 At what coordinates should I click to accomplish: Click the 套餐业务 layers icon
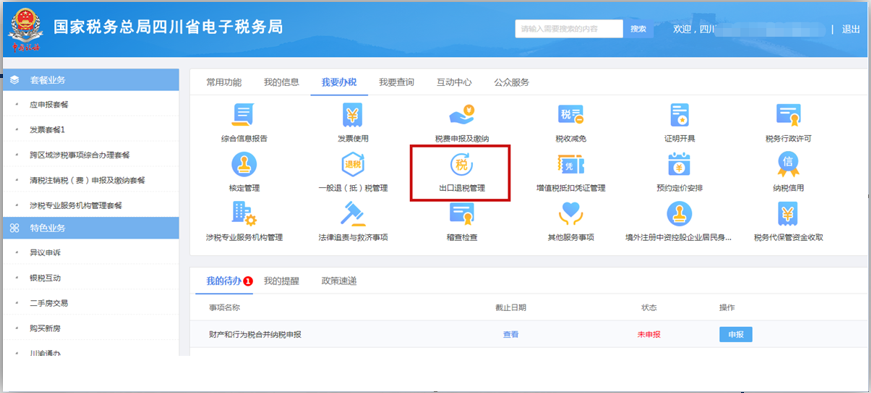[14, 80]
